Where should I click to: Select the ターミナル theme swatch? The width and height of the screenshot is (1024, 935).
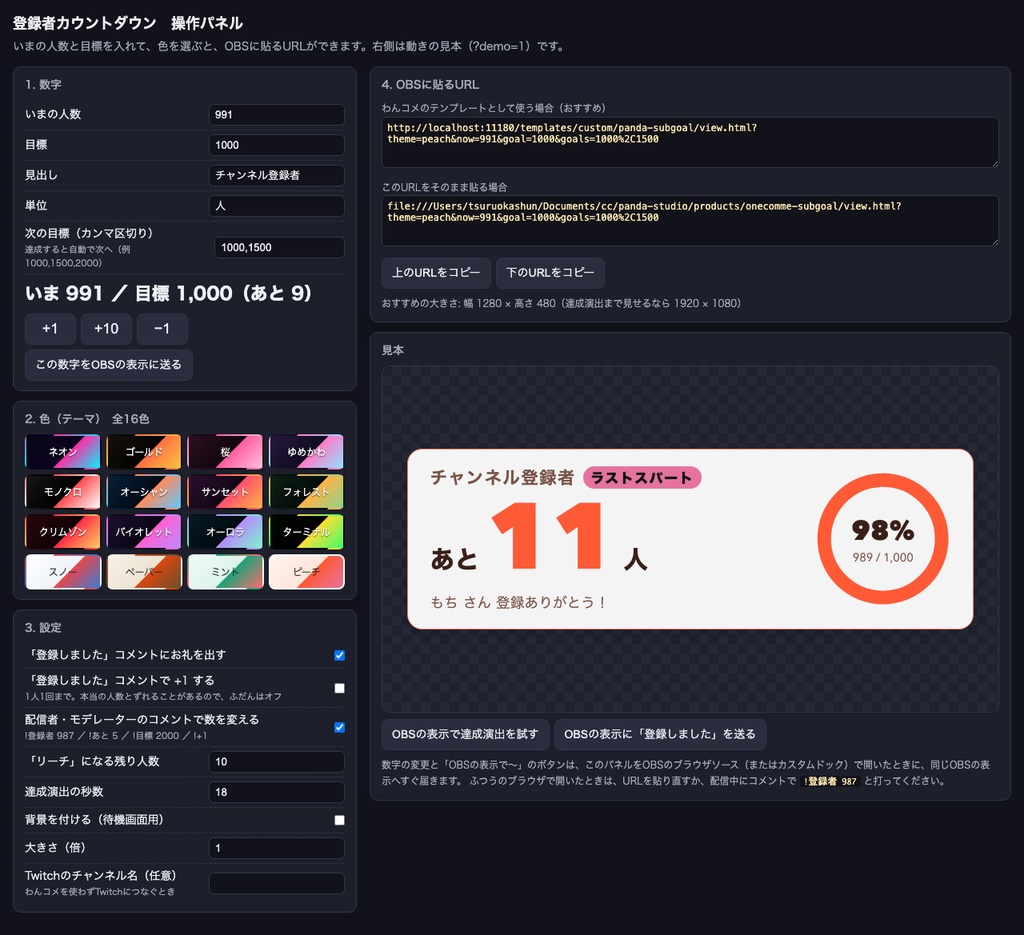click(306, 531)
